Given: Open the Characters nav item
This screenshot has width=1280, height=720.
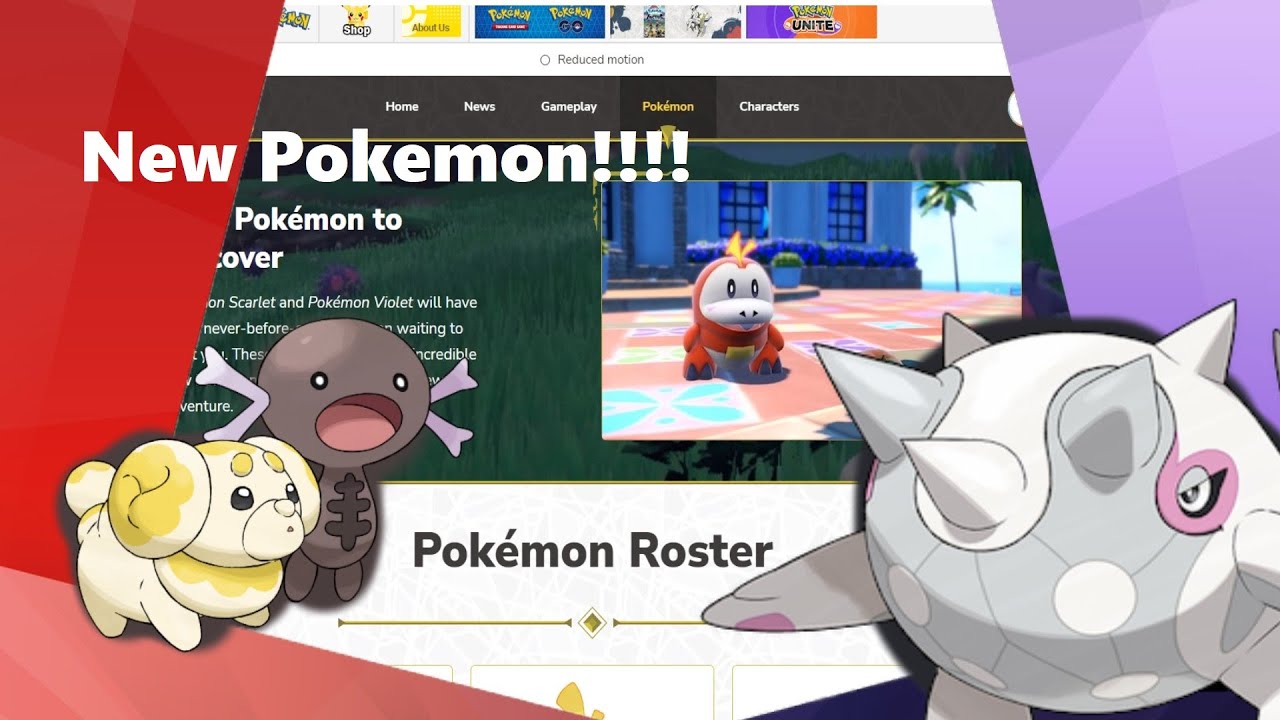Looking at the screenshot, I should pos(769,107).
